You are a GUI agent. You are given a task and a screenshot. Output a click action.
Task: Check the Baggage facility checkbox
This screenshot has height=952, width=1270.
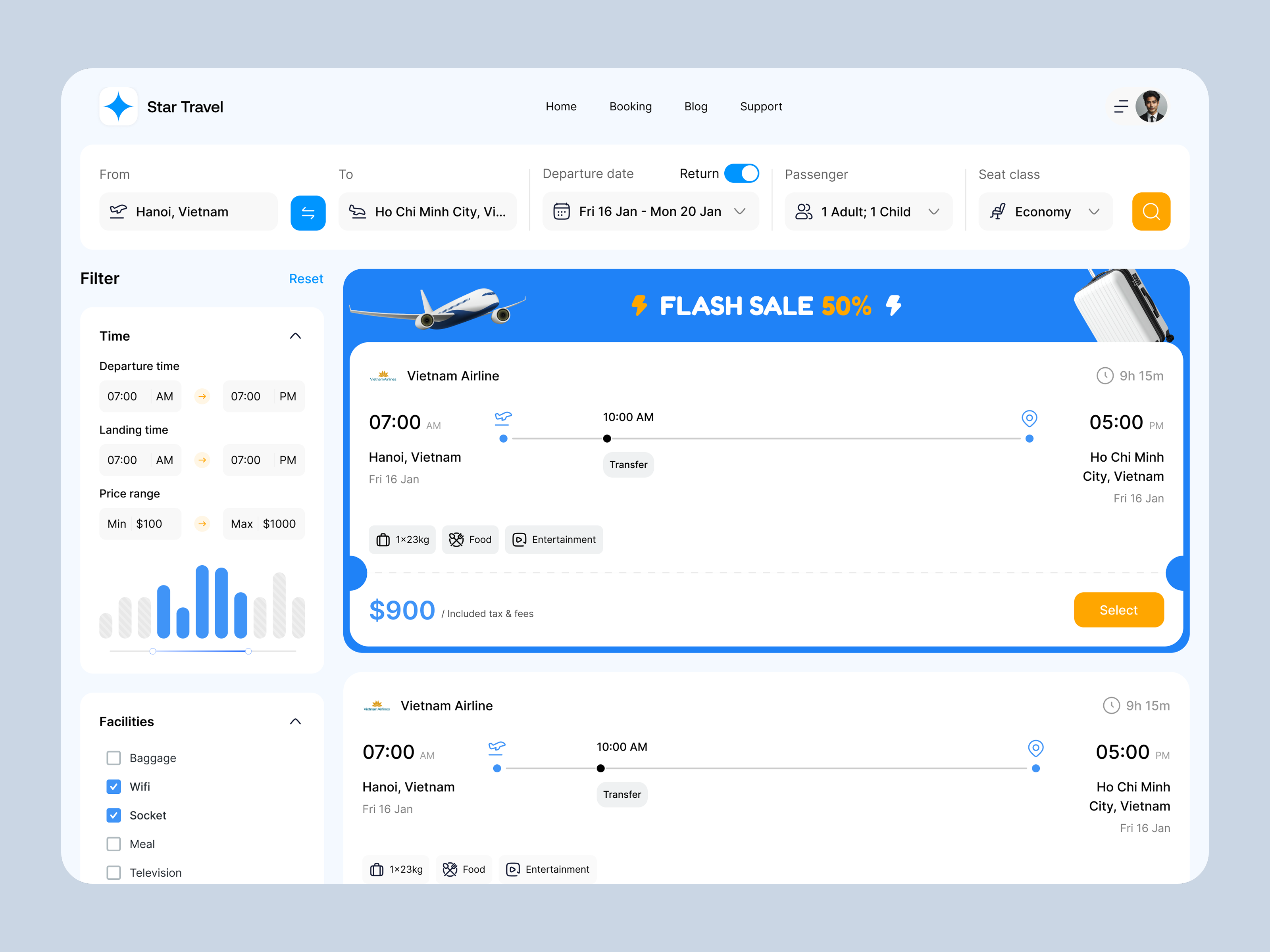point(114,758)
